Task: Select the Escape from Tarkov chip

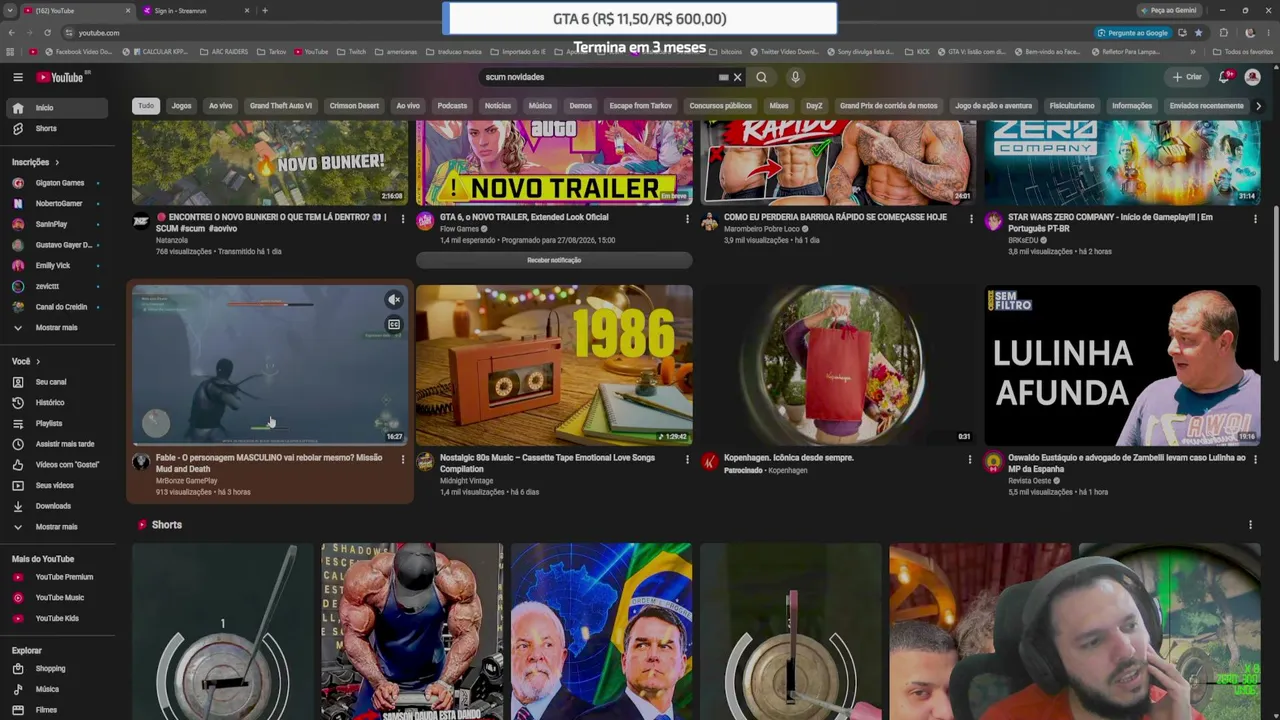Action: coord(641,106)
